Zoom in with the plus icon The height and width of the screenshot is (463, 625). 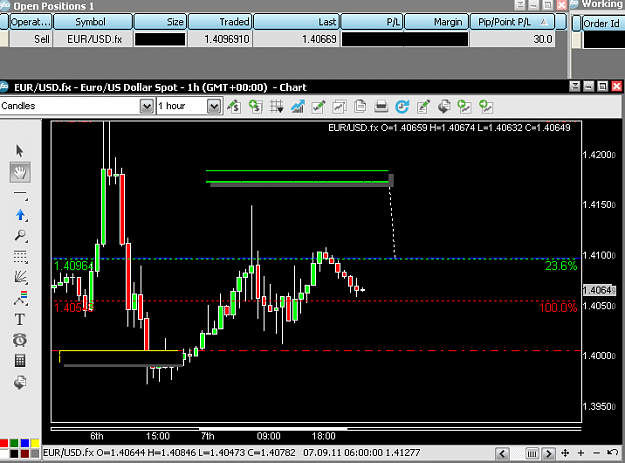(581, 453)
